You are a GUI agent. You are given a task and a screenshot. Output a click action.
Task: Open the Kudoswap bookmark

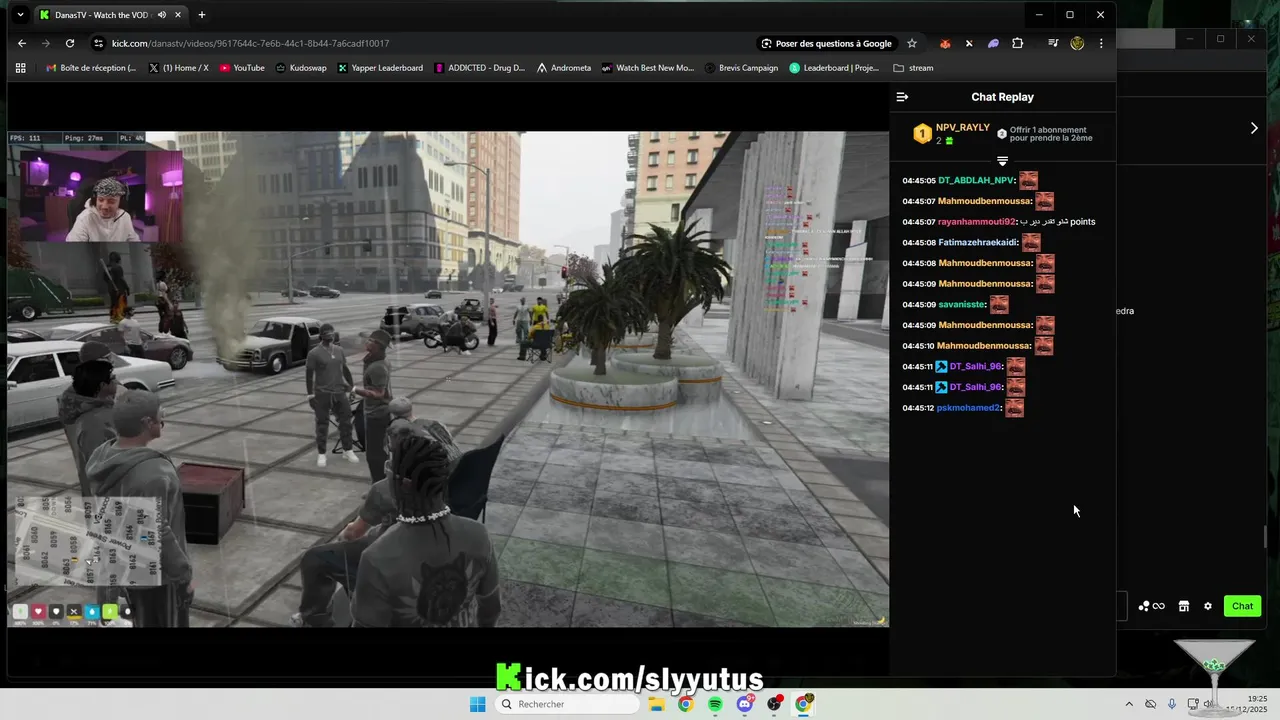(300, 68)
